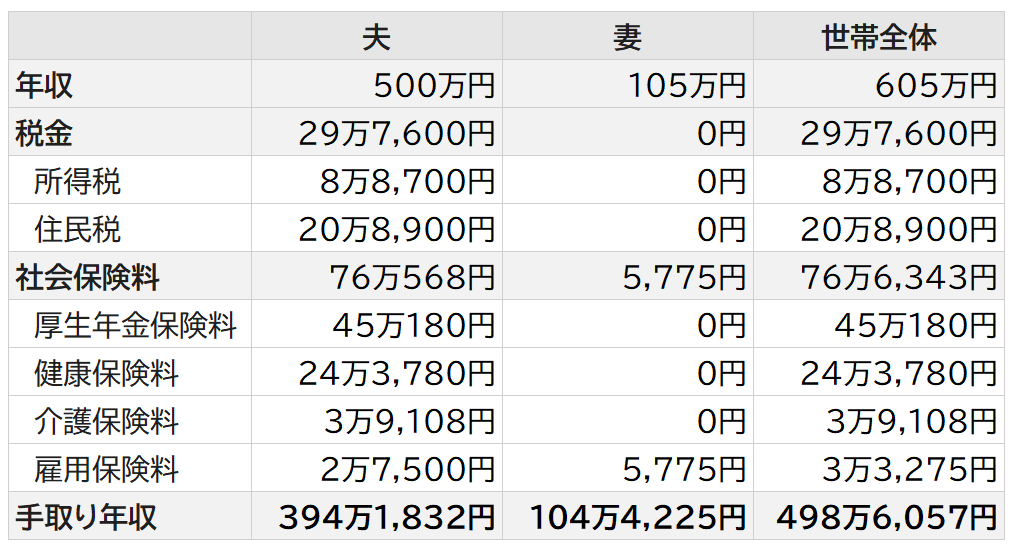Click the 介護保険料 row label
Image resolution: width=1015 pixels, height=549 pixels.
pyautogui.click(x=106, y=421)
